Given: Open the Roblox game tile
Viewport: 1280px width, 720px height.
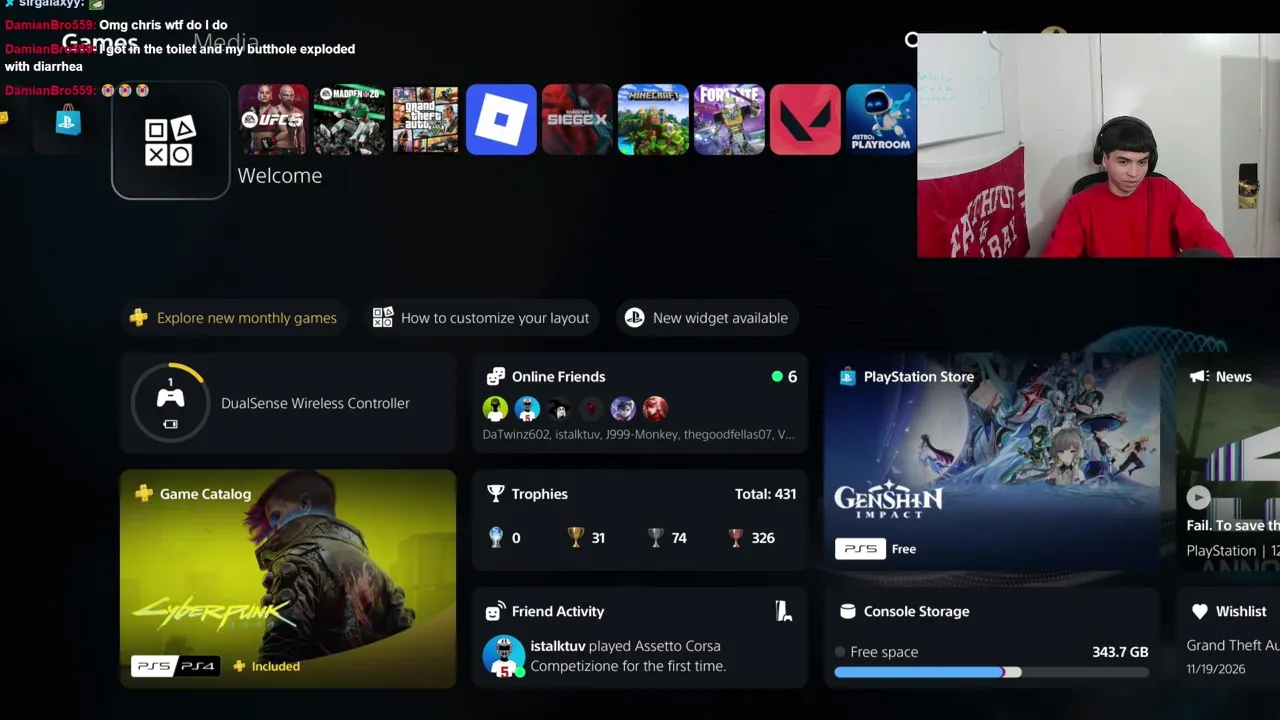Looking at the screenshot, I should (x=501, y=120).
